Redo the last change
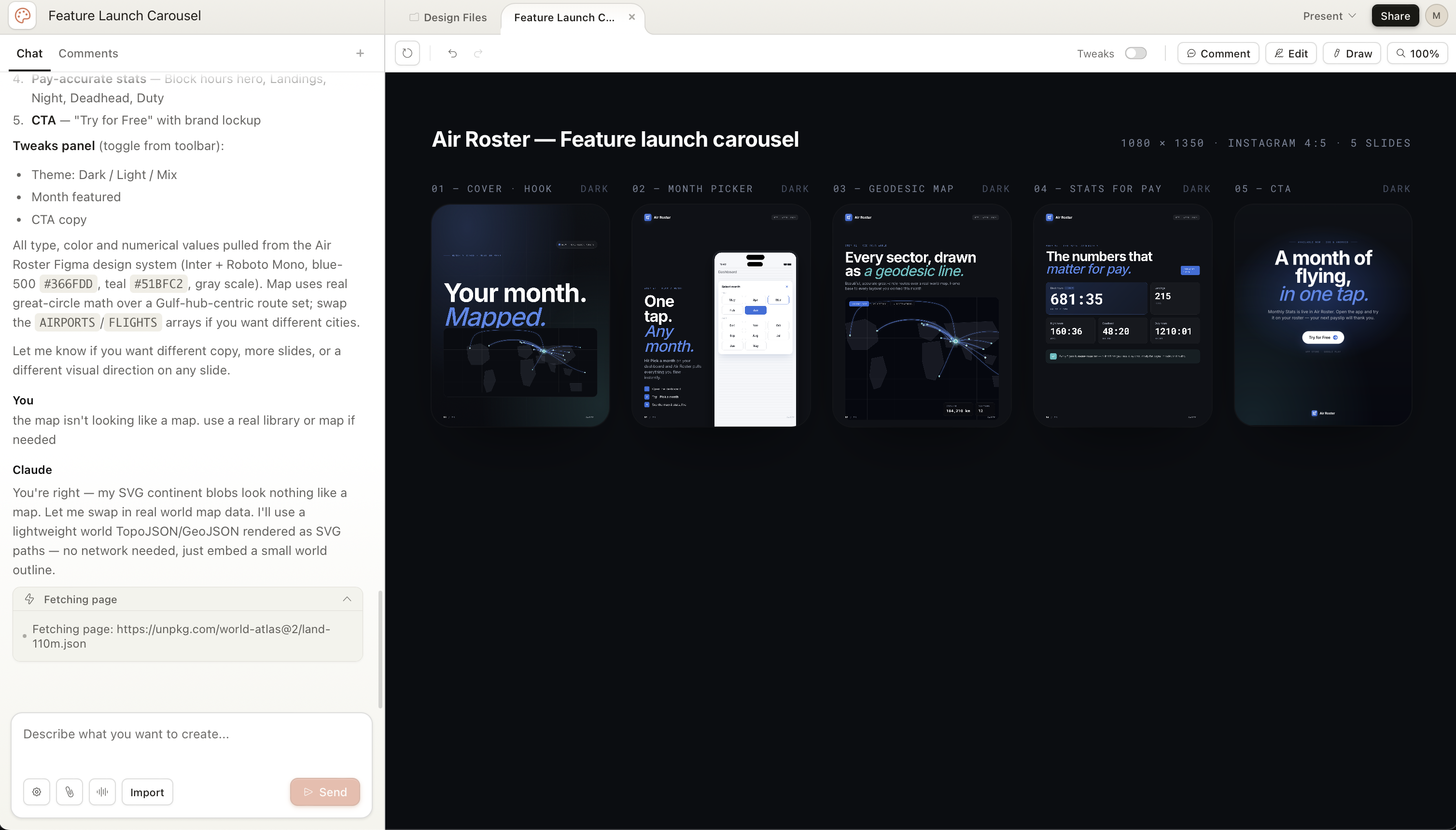The width and height of the screenshot is (1456, 830). (x=478, y=53)
